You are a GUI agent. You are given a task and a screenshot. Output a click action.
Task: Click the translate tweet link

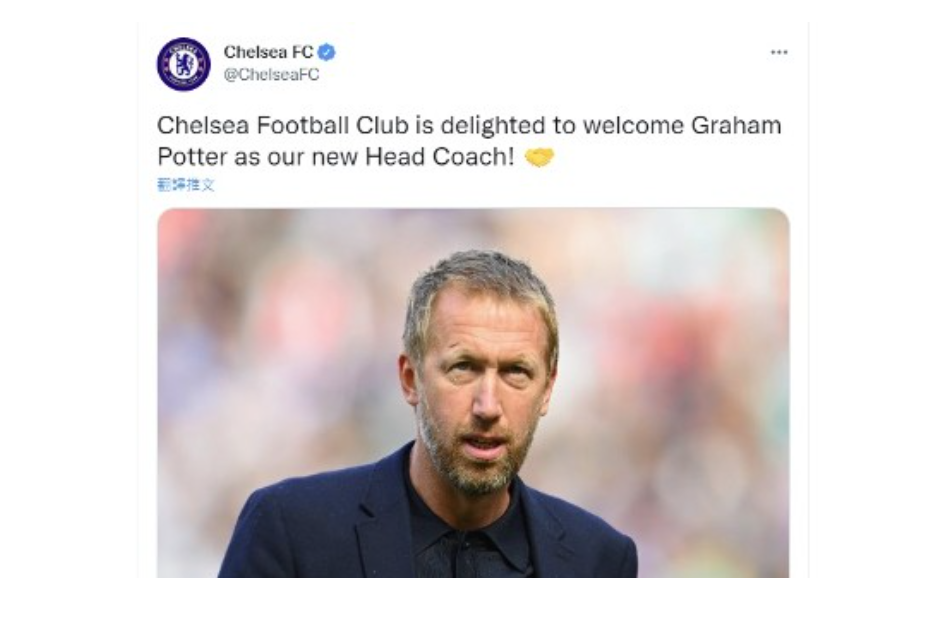[x=186, y=185]
